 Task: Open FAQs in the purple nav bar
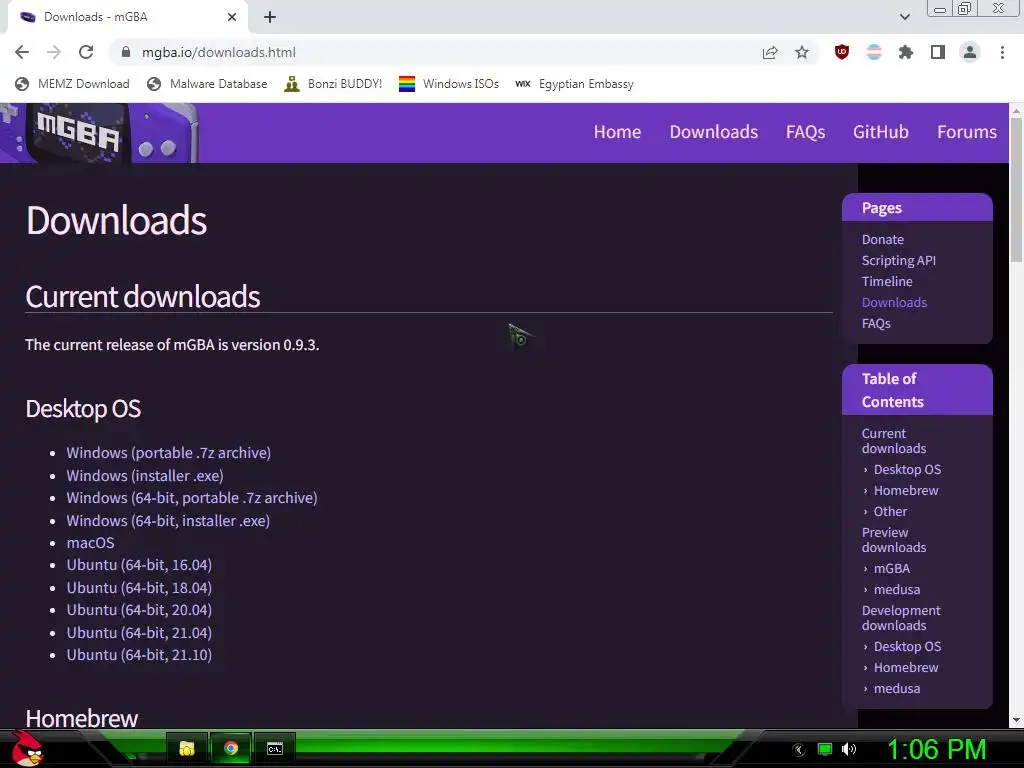[805, 132]
